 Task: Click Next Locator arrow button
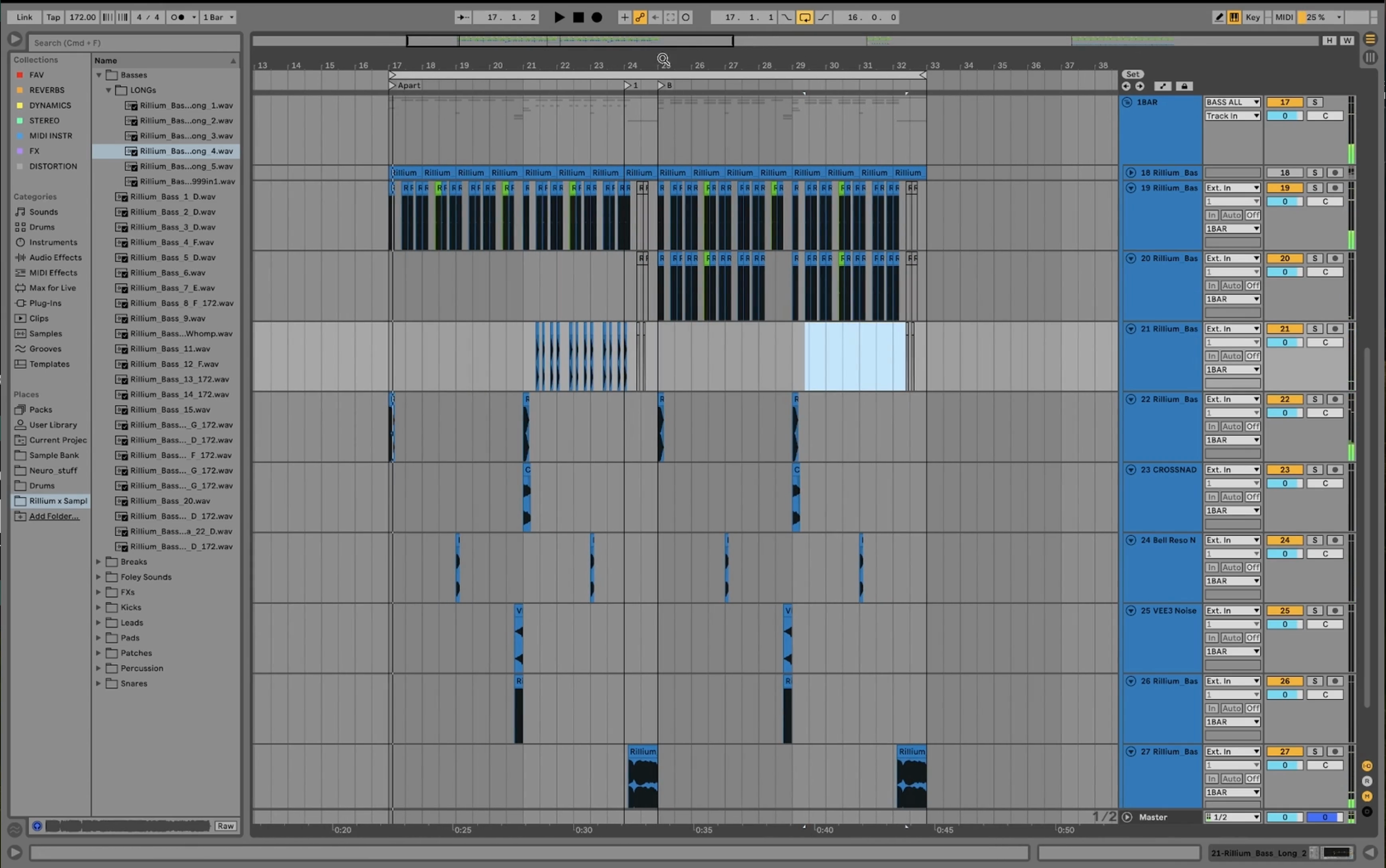point(1140,86)
